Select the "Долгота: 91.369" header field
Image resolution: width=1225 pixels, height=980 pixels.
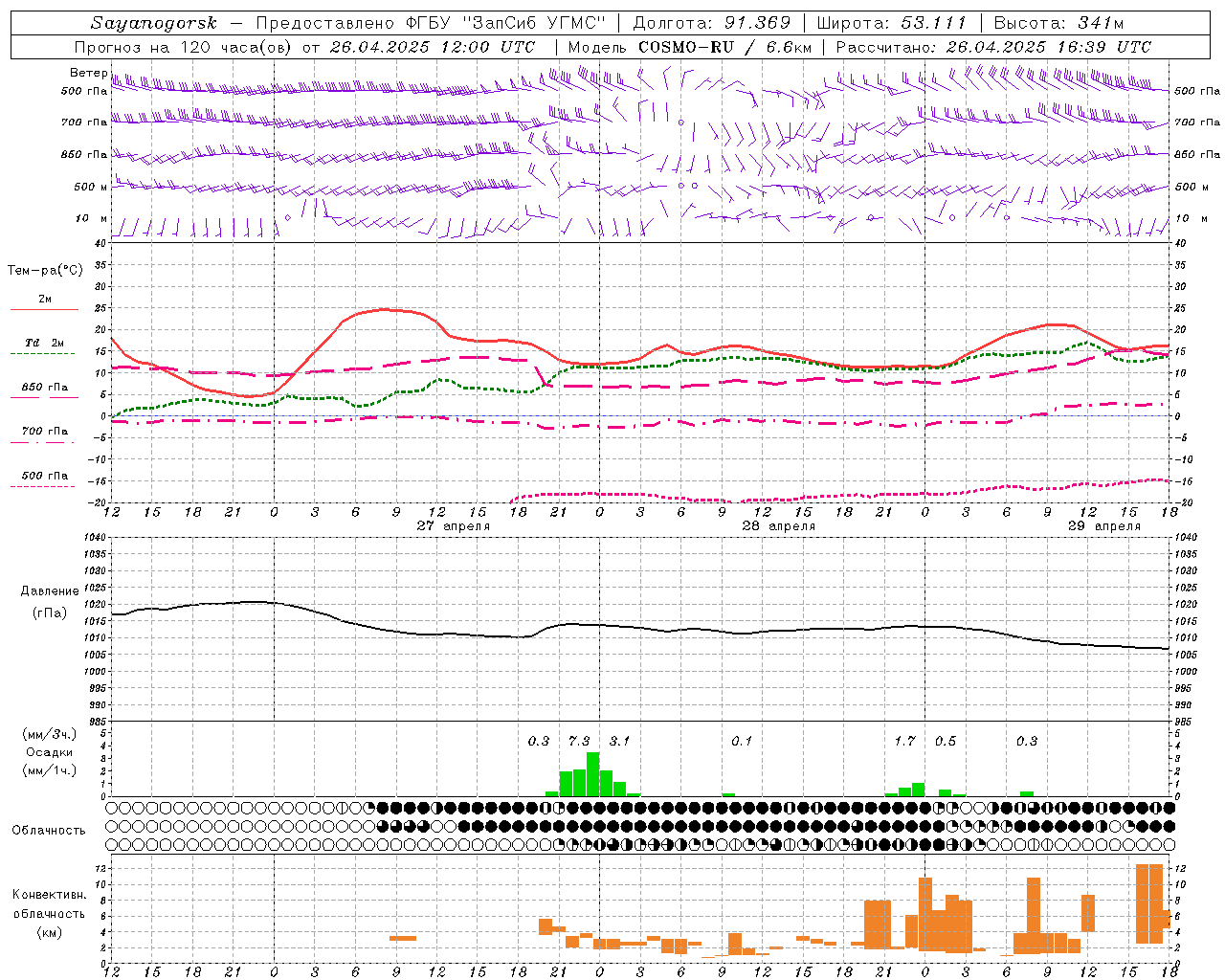click(712, 23)
